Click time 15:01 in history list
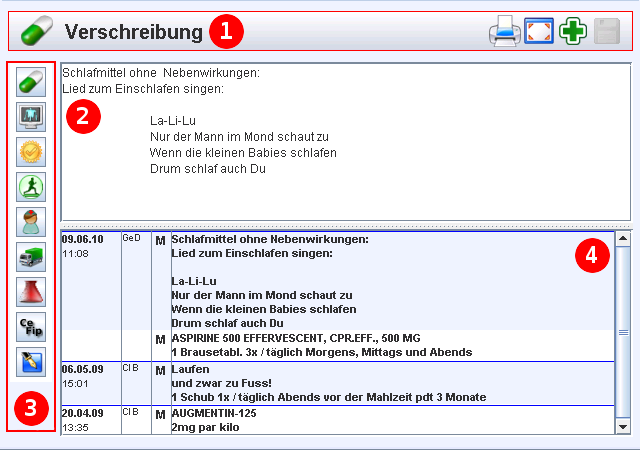Viewport: 640px width, 450px height. [x=76, y=383]
